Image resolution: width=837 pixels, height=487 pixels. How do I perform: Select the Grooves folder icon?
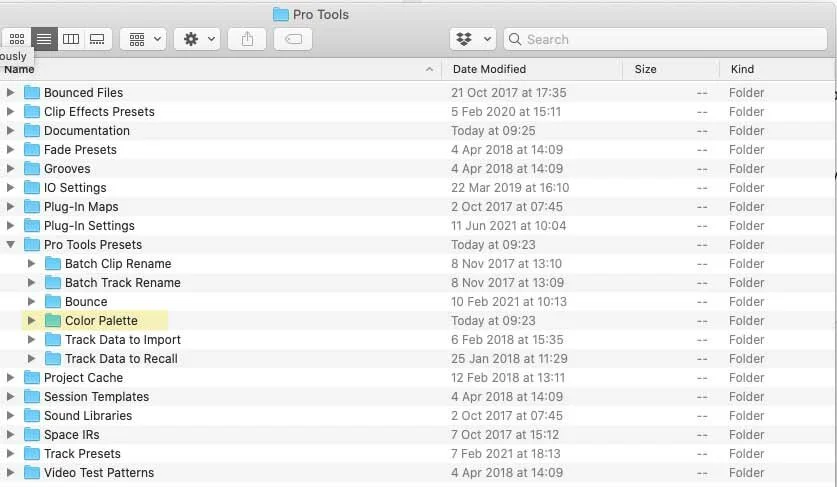(x=32, y=168)
